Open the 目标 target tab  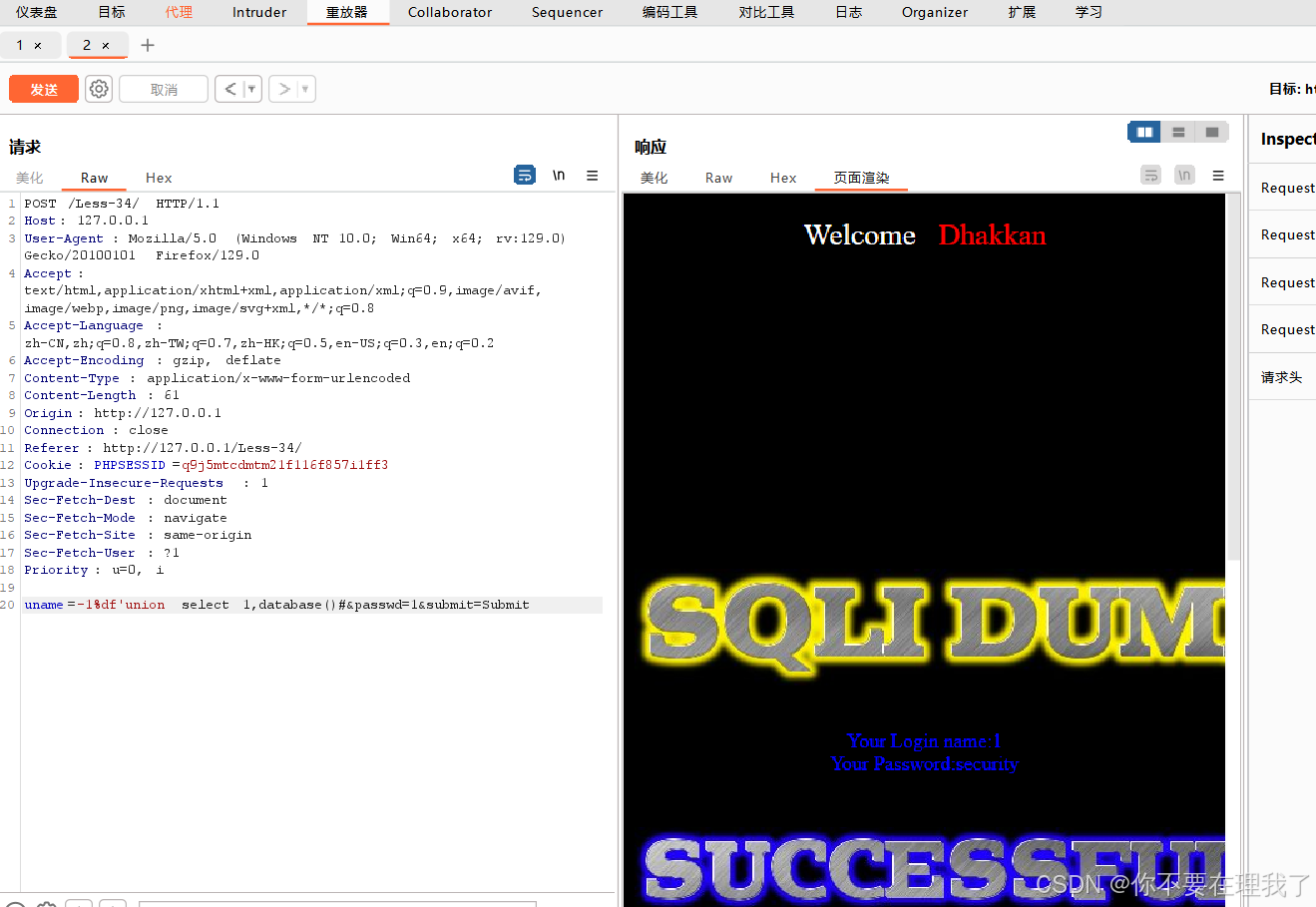click(112, 12)
